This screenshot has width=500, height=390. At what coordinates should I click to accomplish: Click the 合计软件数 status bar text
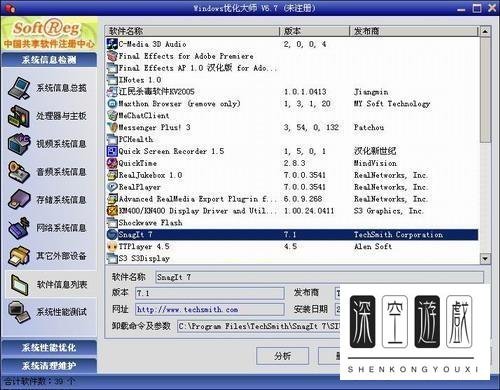pyautogui.click(x=40, y=381)
